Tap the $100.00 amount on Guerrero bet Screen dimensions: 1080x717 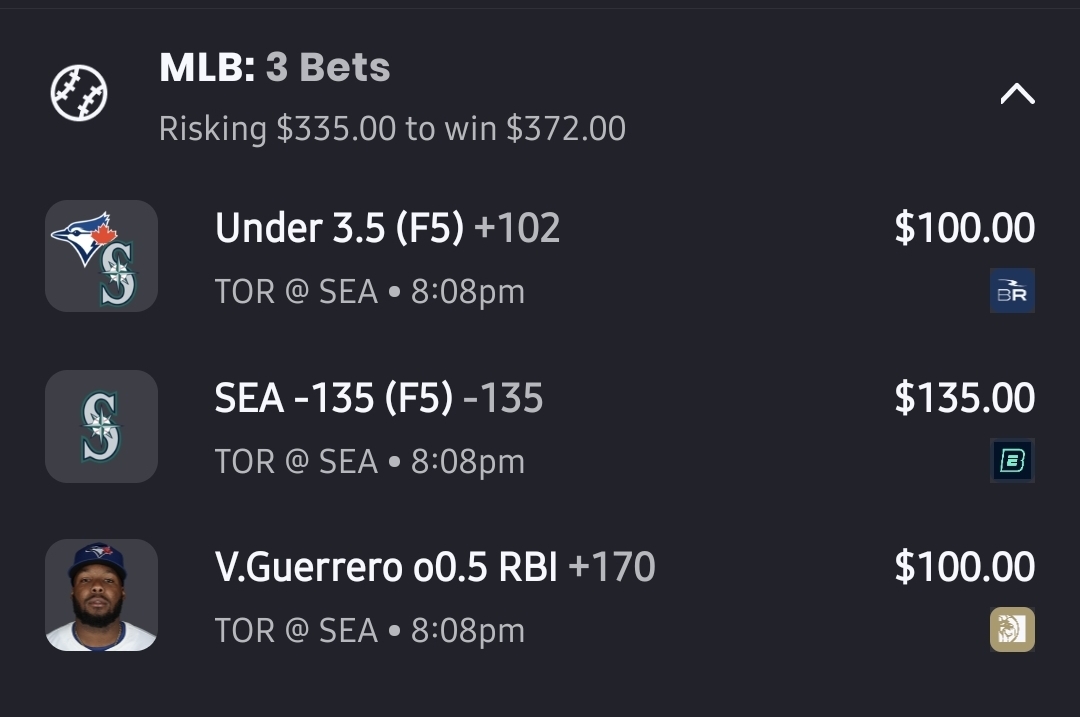point(964,567)
